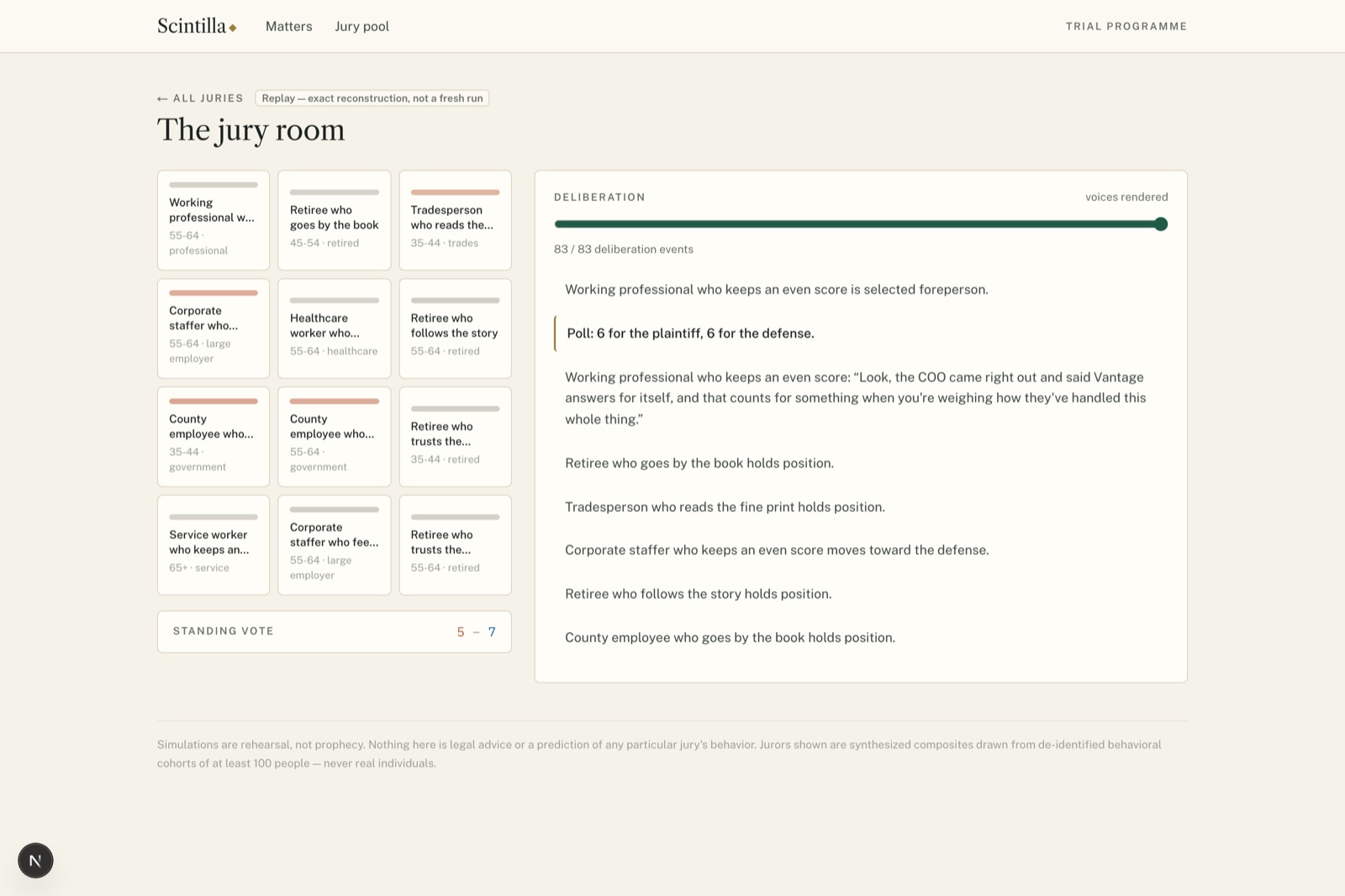Click the Retiree who goes by the book holds position line
The image size is (1345, 896).
pos(699,463)
